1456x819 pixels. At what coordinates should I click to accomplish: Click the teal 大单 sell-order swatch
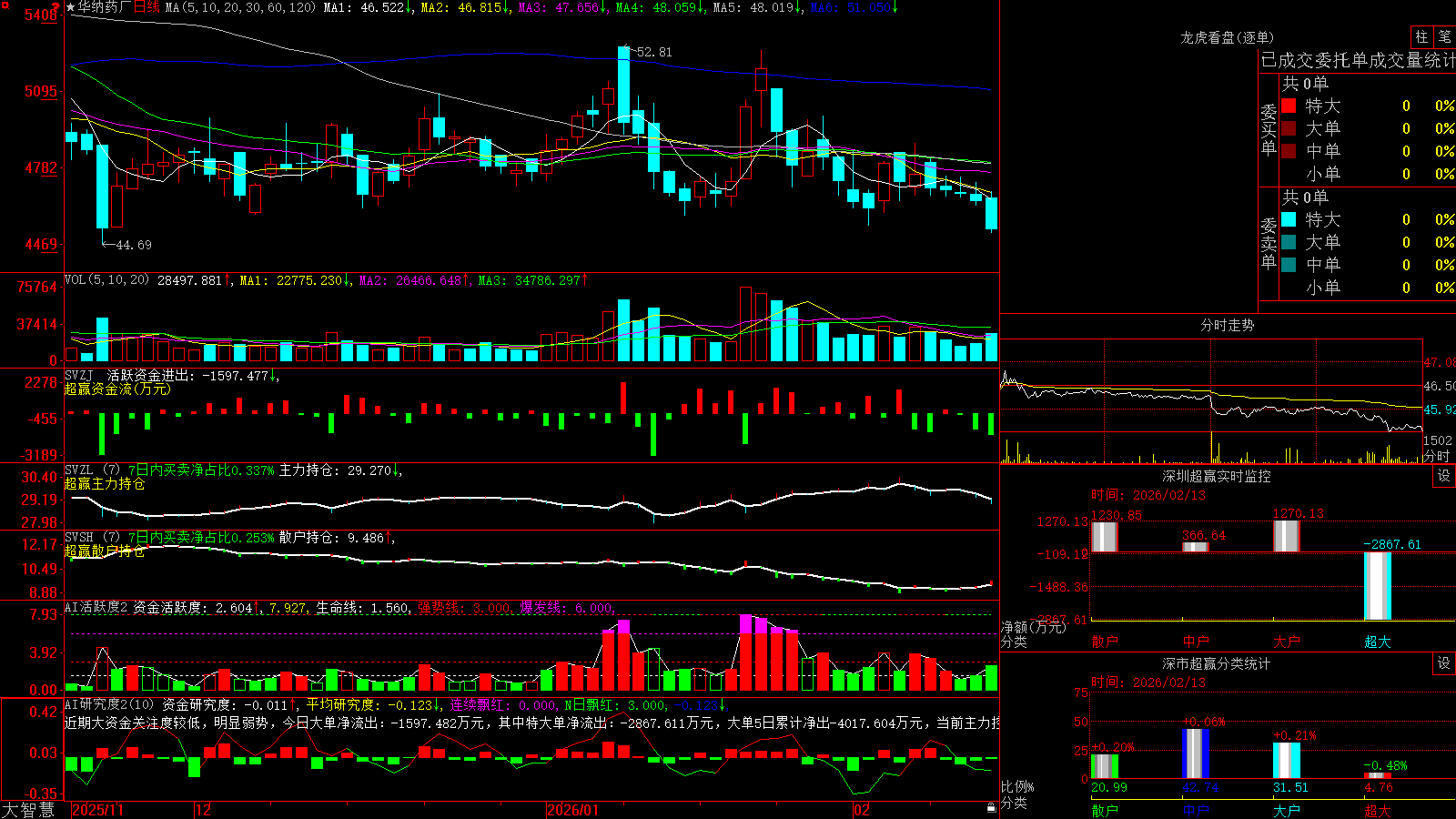tap(1289, 242)
